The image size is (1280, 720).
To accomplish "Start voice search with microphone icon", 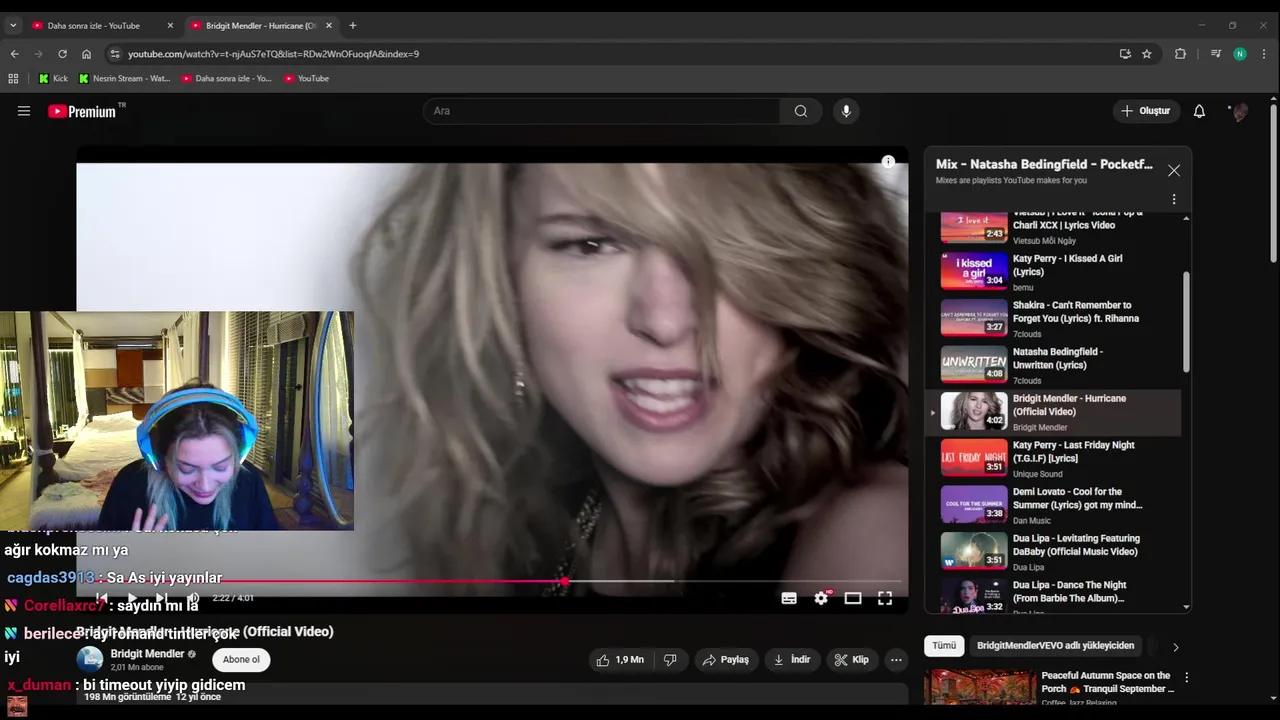I will point(846,111).
